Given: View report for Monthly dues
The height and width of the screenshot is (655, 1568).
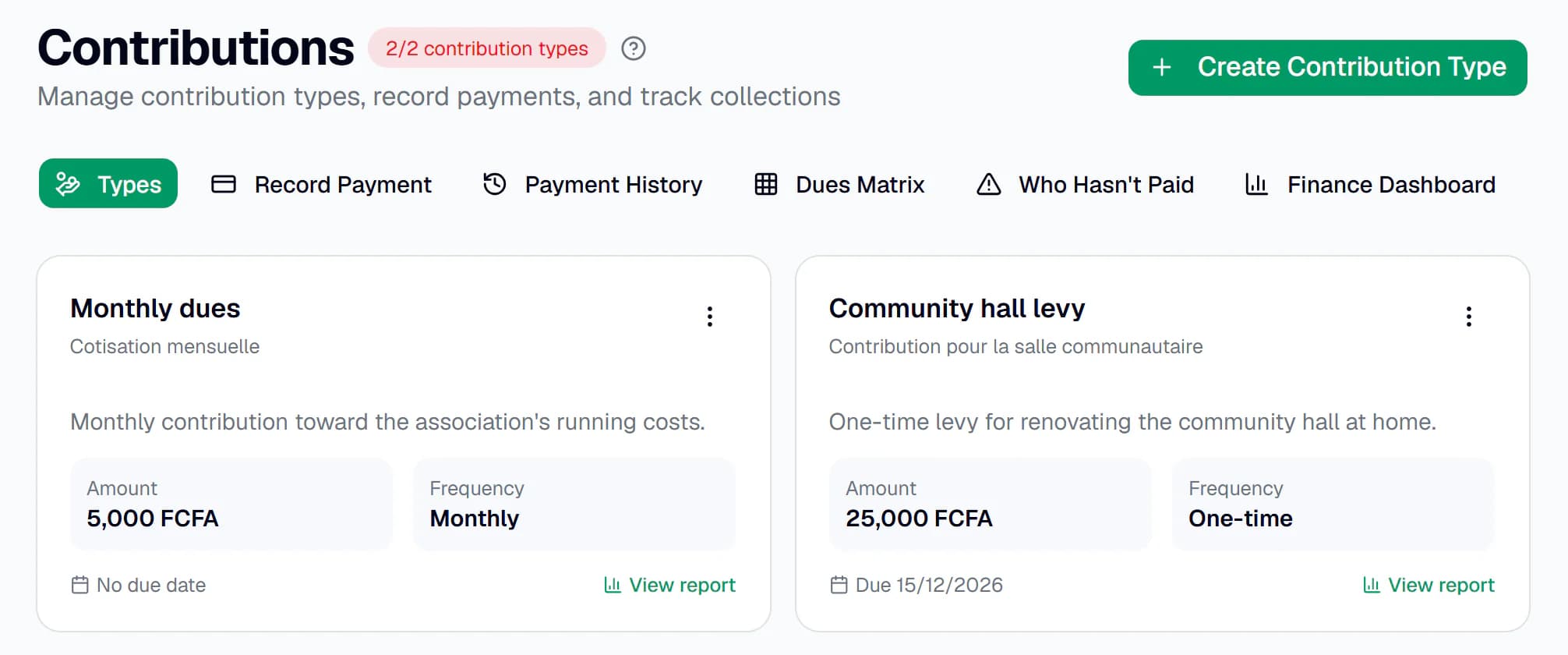Looking at the screenshot, I should tap(669, 585).
